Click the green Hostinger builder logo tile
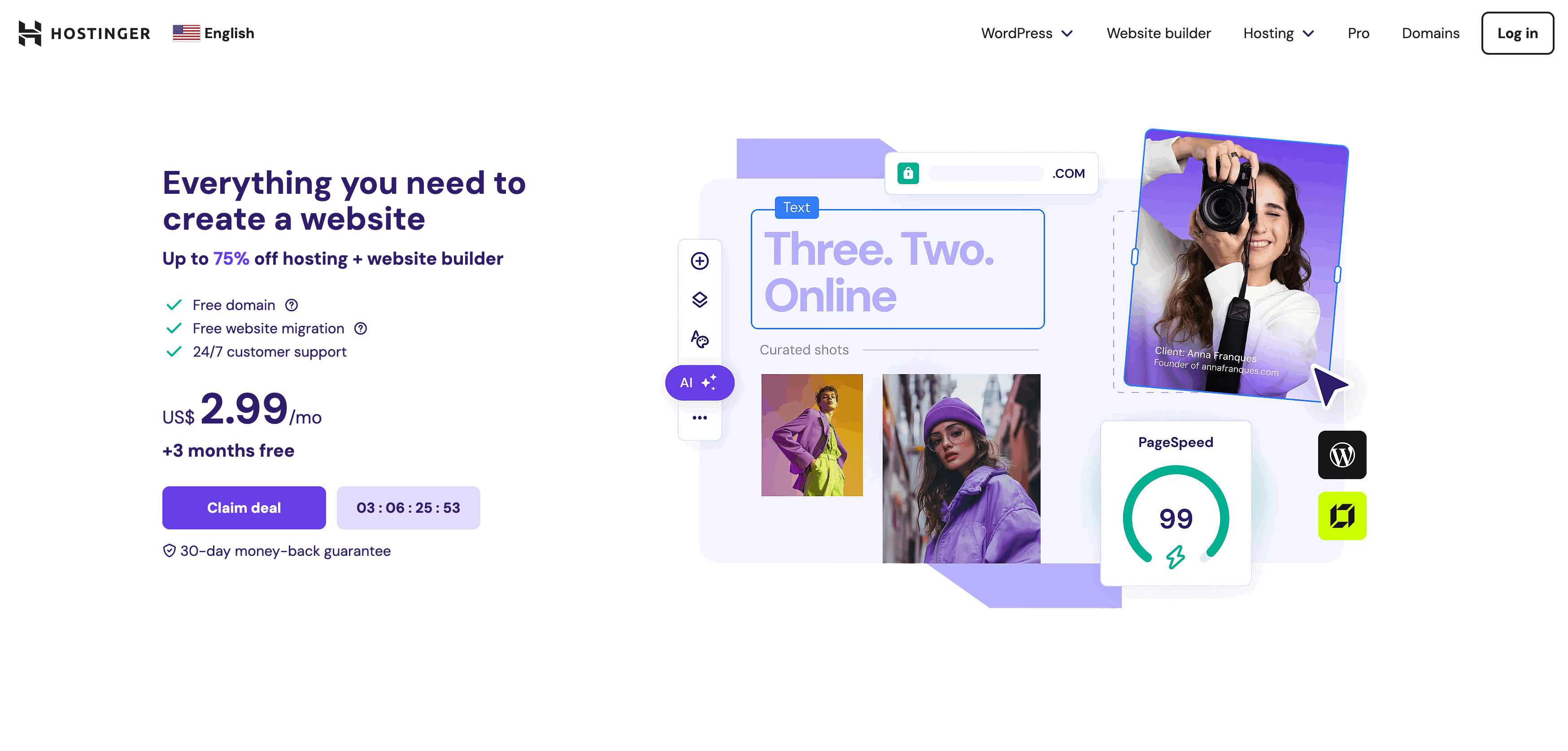This screenshot has height=751, width=1568. click(x=1342, y=516)
